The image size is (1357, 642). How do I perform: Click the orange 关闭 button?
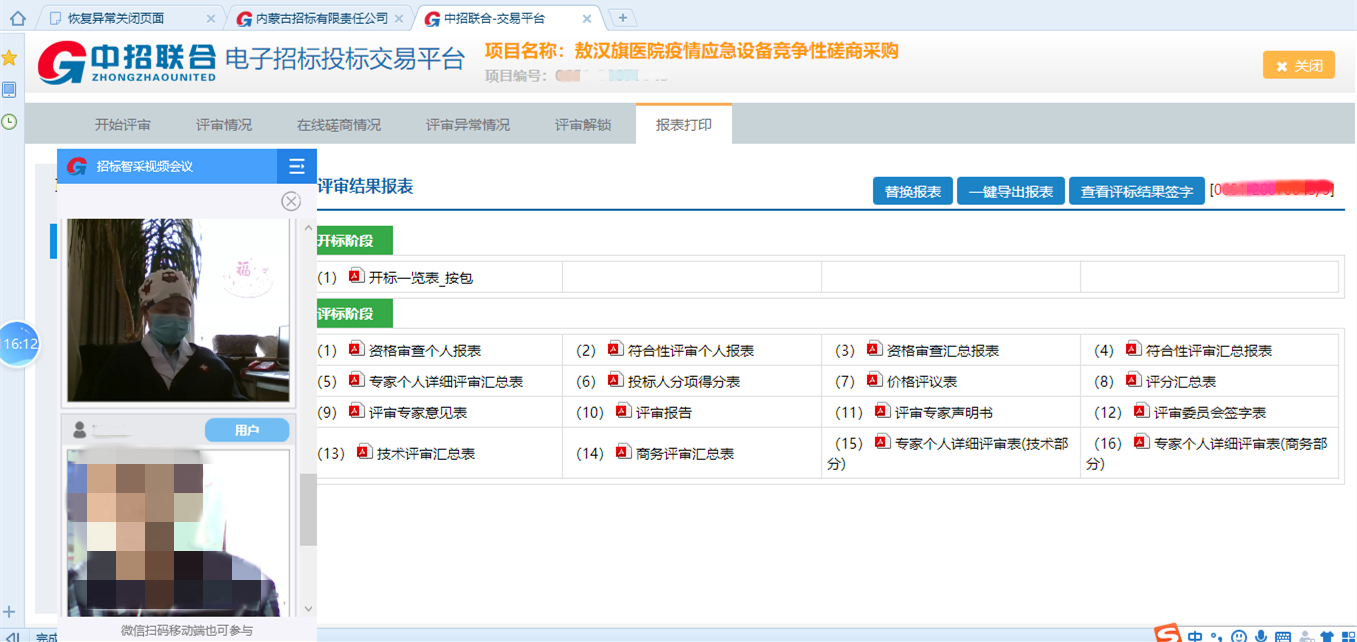tap(1298, 65)
